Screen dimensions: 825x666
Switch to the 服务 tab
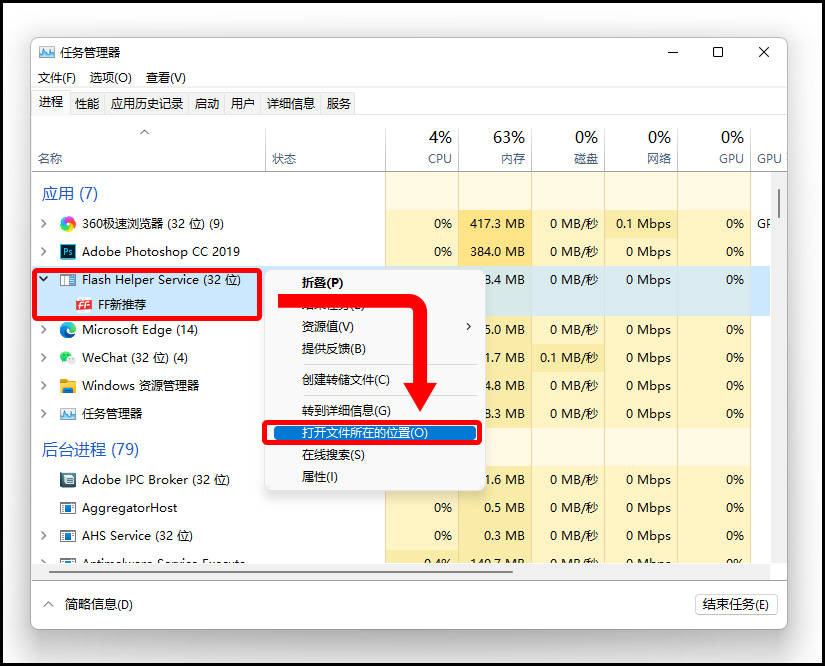click(338, 104)
